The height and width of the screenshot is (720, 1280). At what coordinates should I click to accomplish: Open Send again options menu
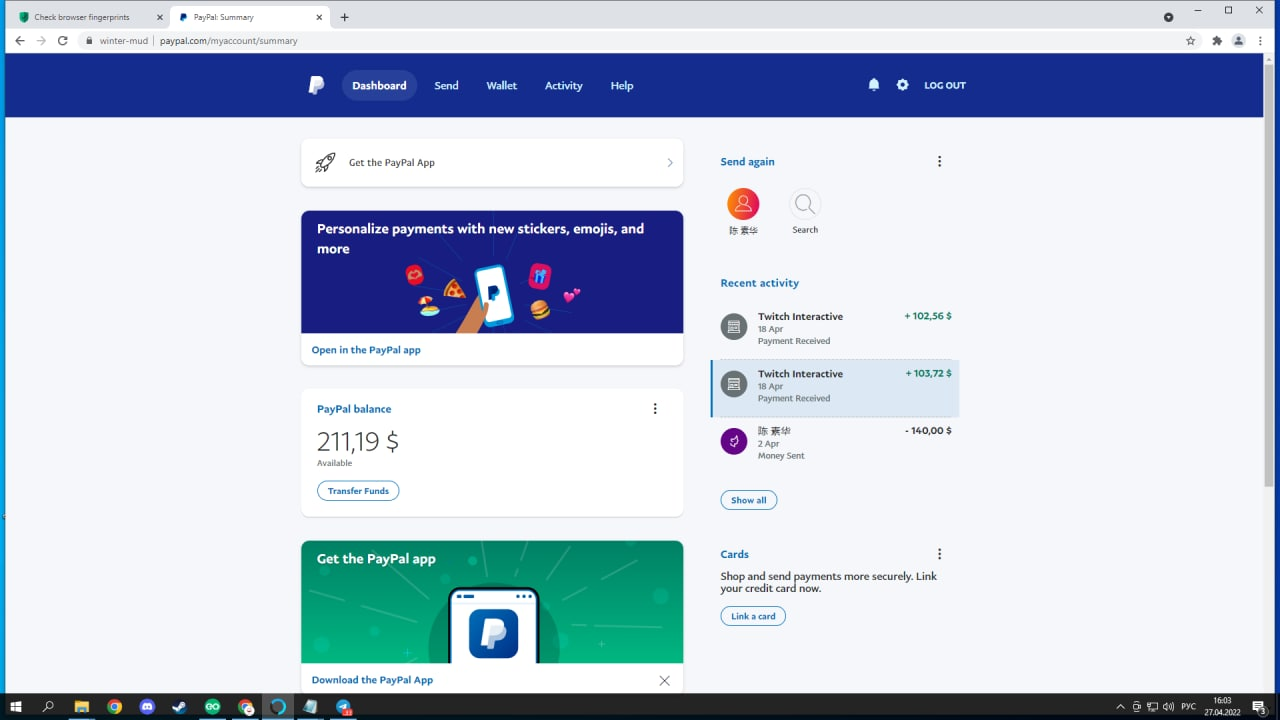[x=939, y=162]
